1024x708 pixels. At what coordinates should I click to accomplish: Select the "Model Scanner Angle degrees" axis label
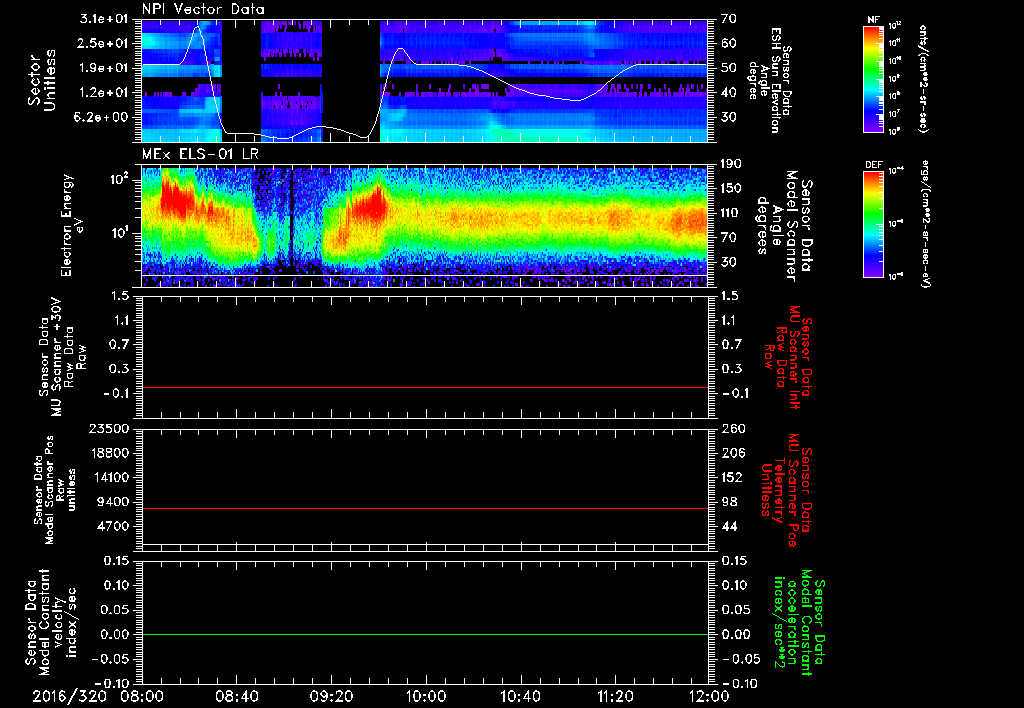click(x=784, y=226)
